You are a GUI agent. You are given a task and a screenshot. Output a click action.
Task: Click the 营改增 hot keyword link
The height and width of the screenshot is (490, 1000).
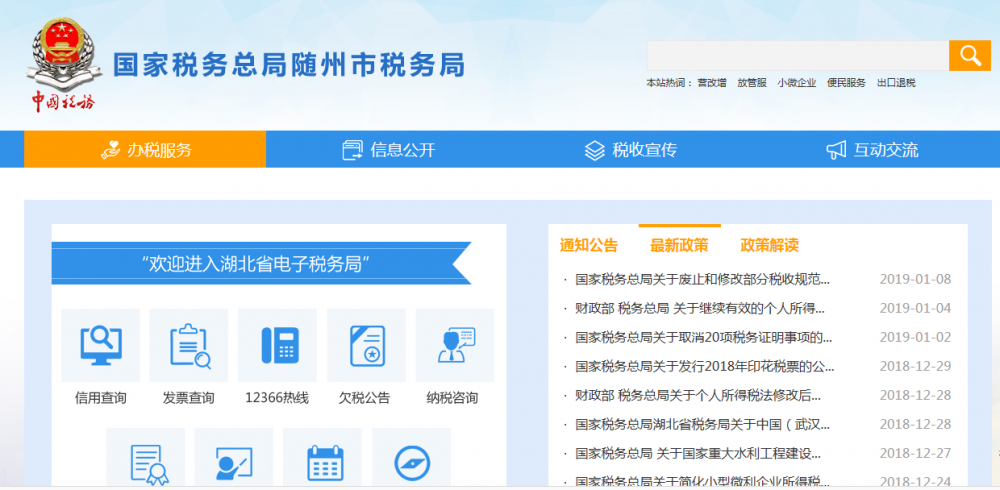(711, 83)
